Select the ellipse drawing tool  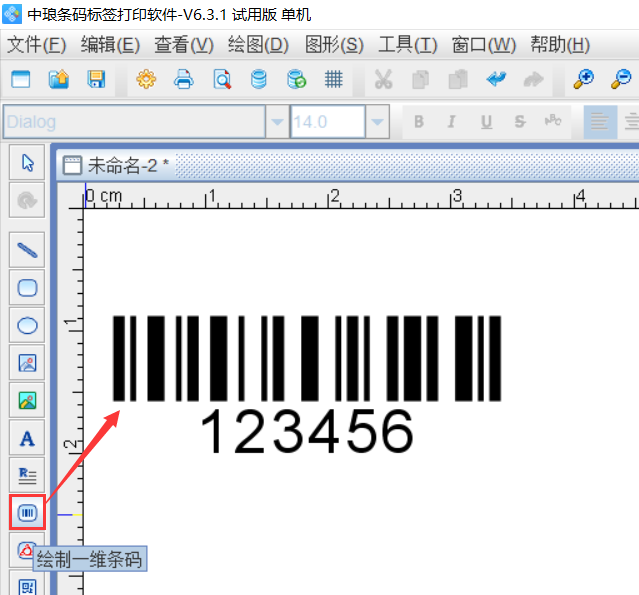coord(27,325)
